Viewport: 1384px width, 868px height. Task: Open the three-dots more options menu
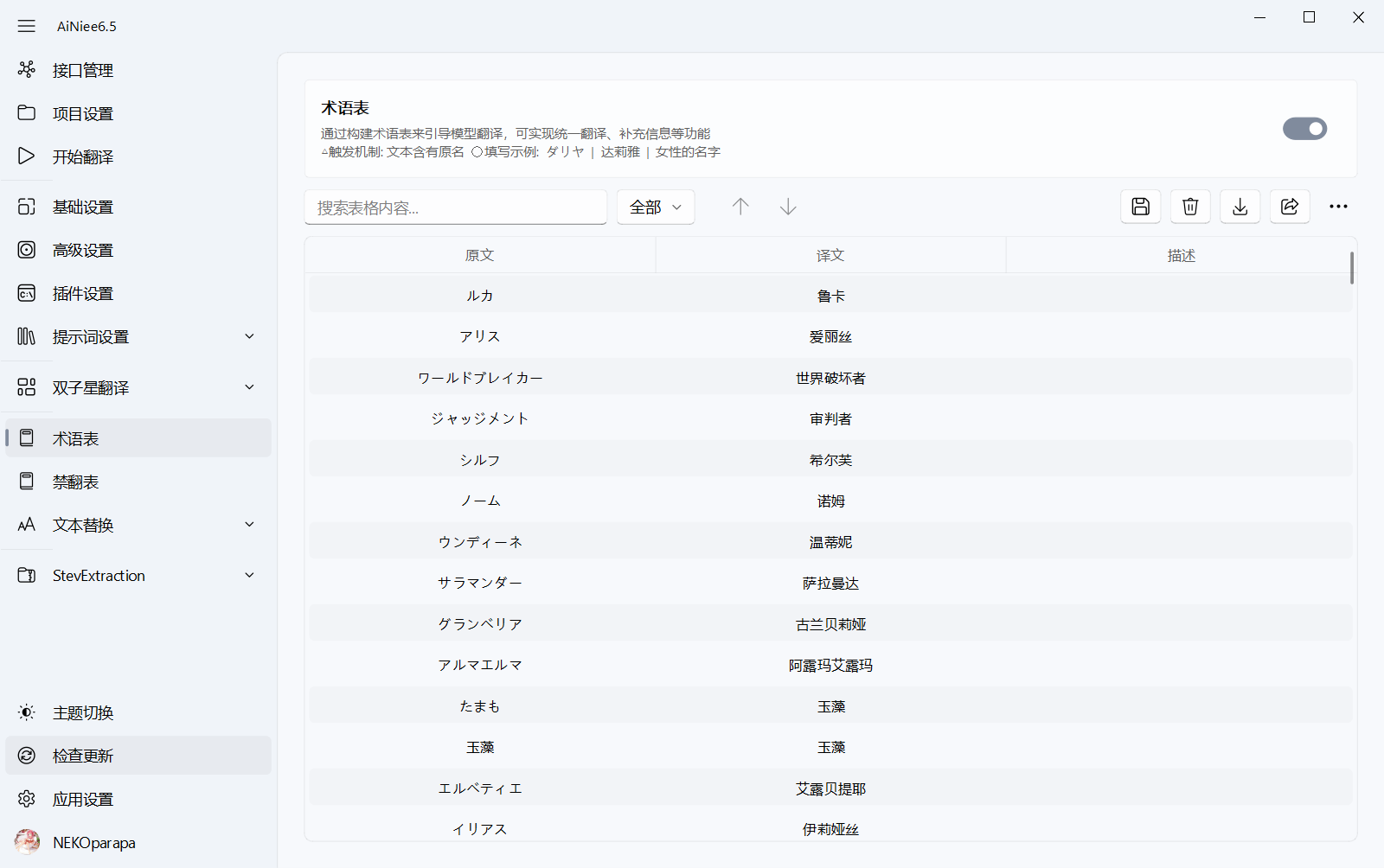1338,207
